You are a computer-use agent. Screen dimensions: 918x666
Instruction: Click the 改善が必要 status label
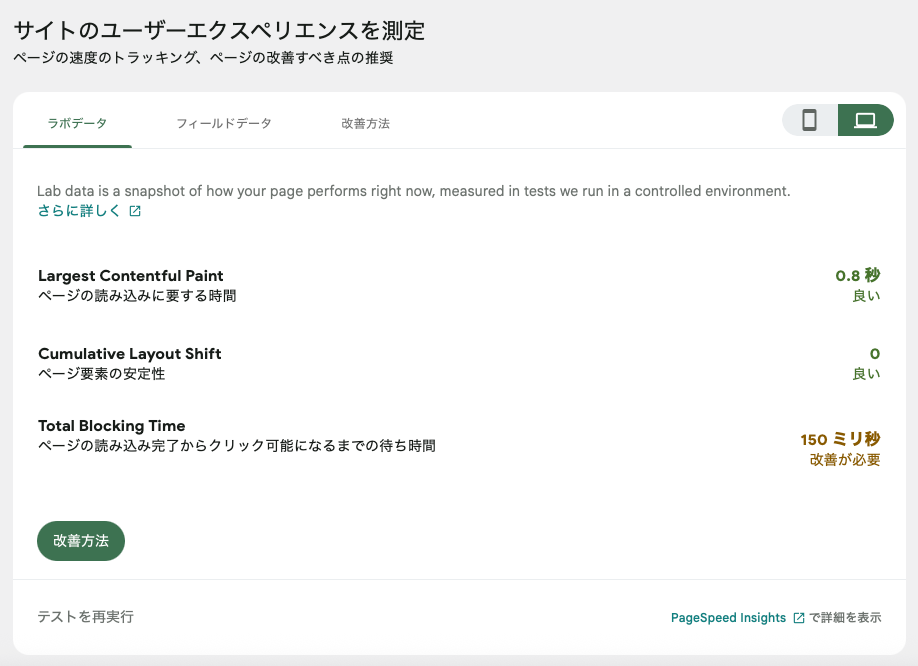[845, 460]
